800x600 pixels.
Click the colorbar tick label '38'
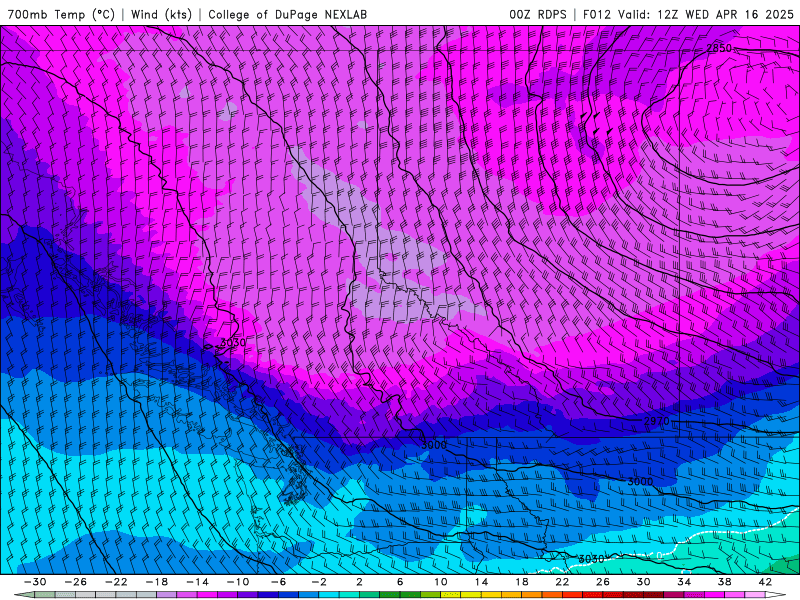[724, 582]
